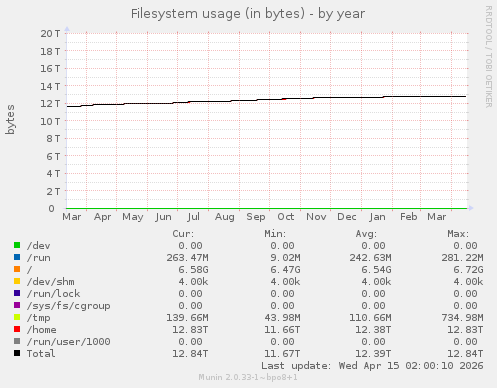Click the 'Cur:' column header
The width and height of the screenshot is (497, 388).
[183, 234]
